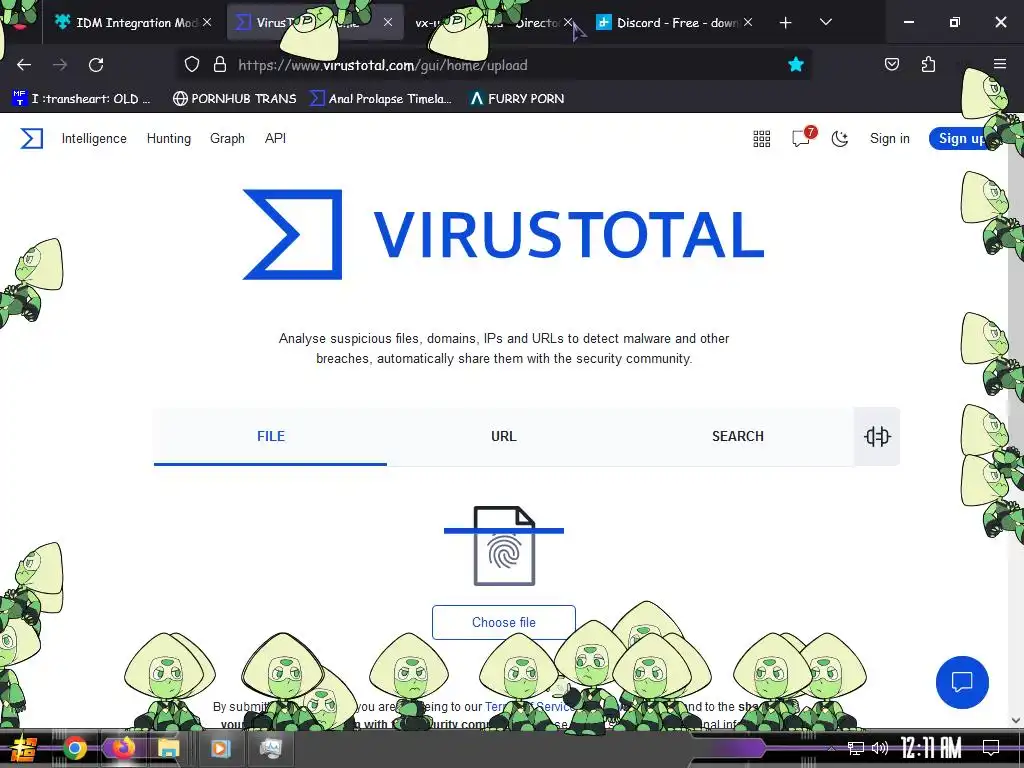Open the I :transheart: OLD bookmark
Viewport: 1024px width, 768px height.
81,99
